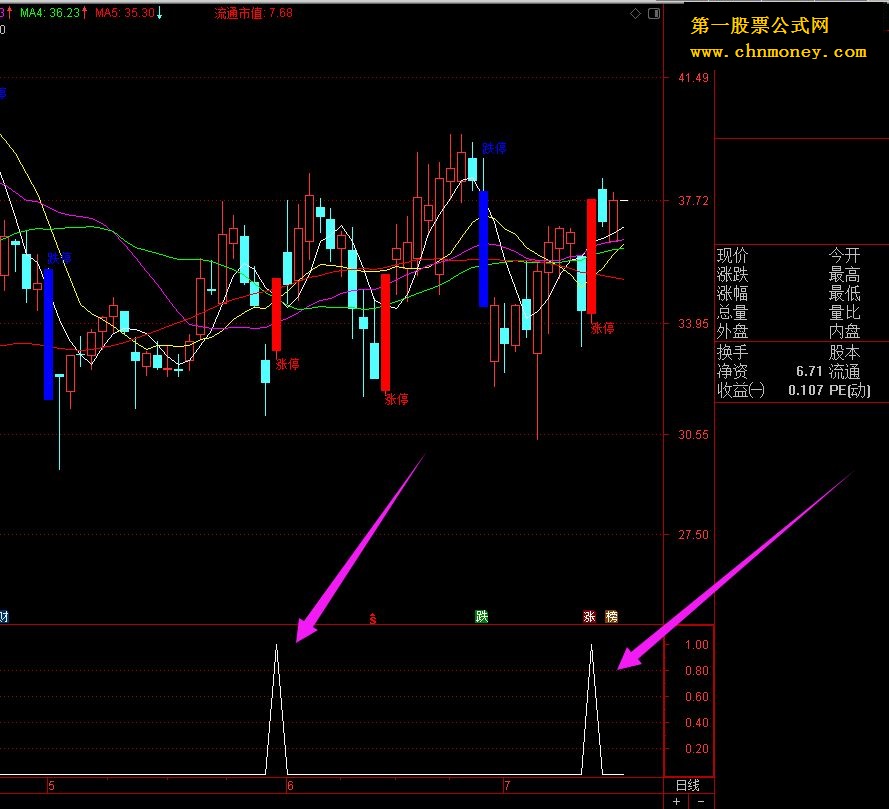
Task: Click the 涨幅 field label
Action: (733, 294)
